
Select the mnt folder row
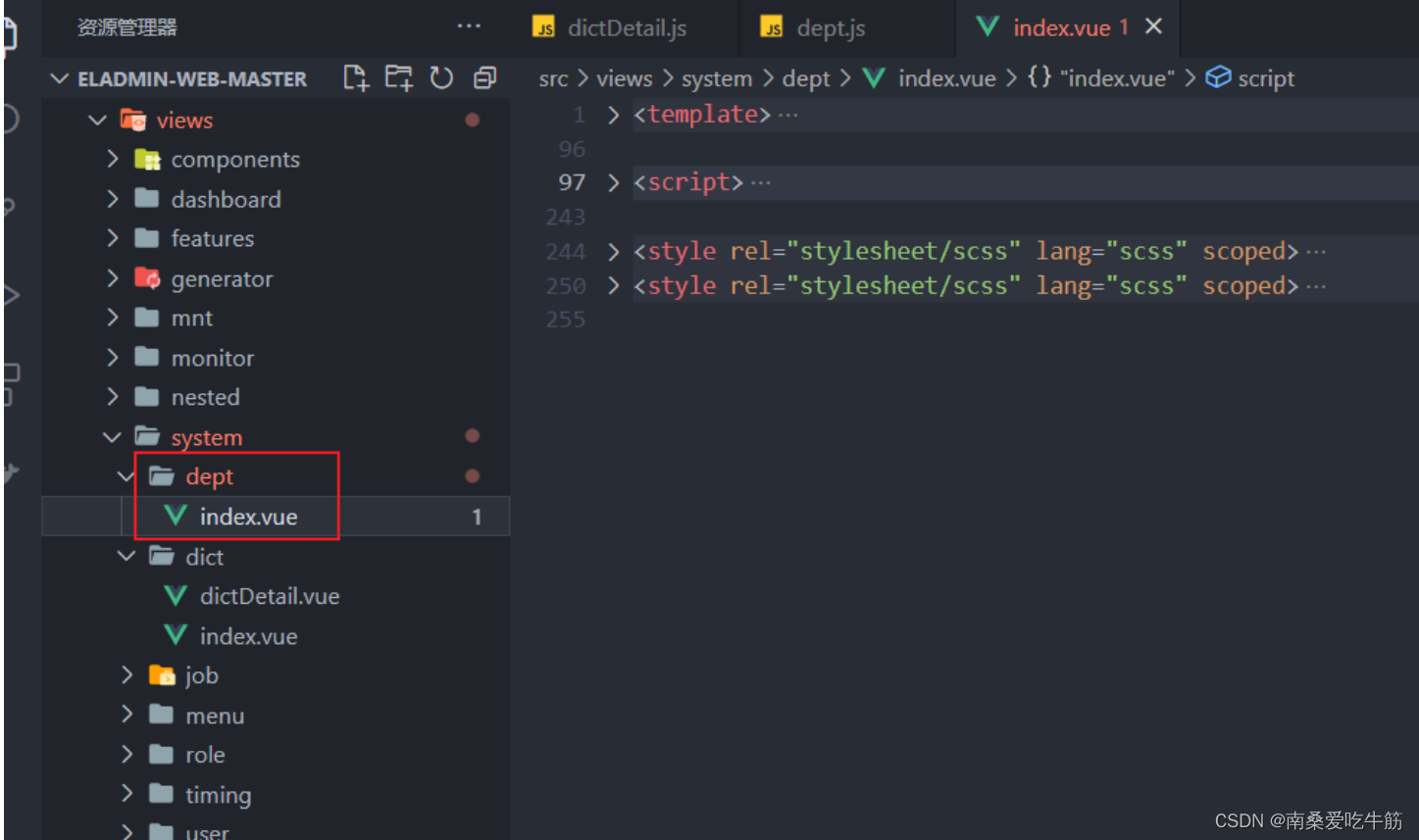point(276,318)
